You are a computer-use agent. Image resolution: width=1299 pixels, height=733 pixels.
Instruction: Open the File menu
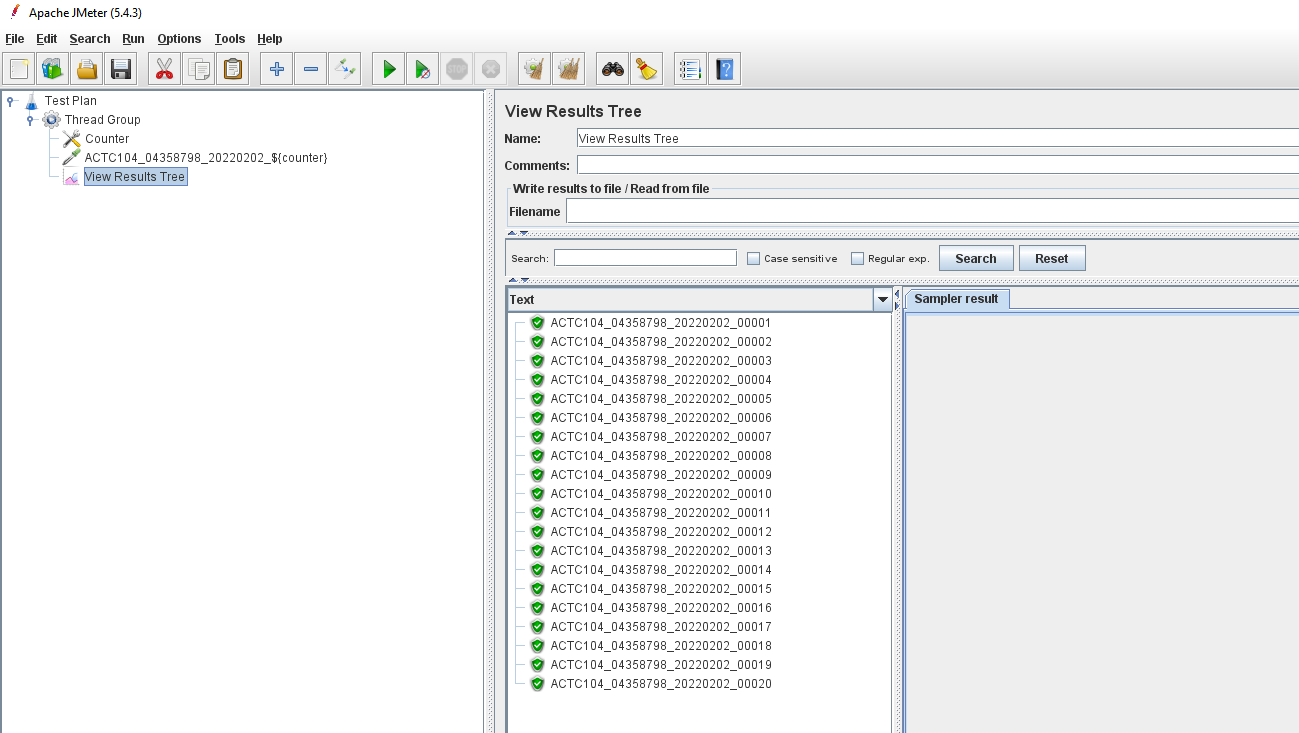tap(14, 39)
